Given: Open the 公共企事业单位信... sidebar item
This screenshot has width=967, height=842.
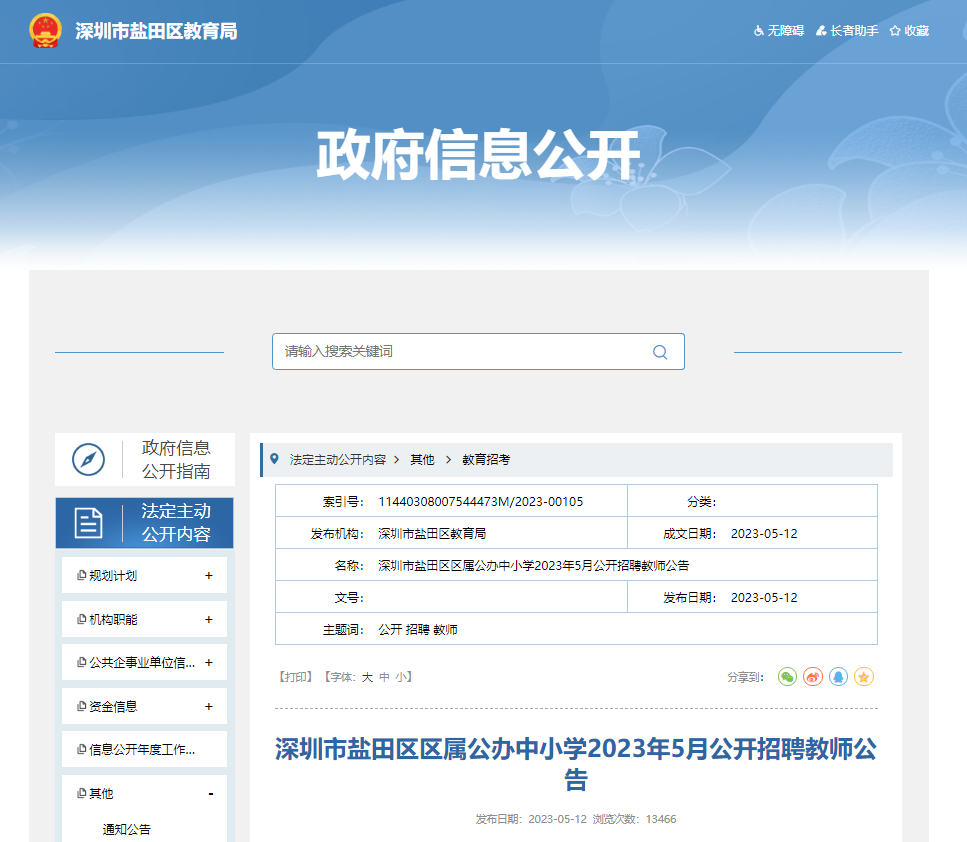Looking at the screenshot, I should [142, 662].
